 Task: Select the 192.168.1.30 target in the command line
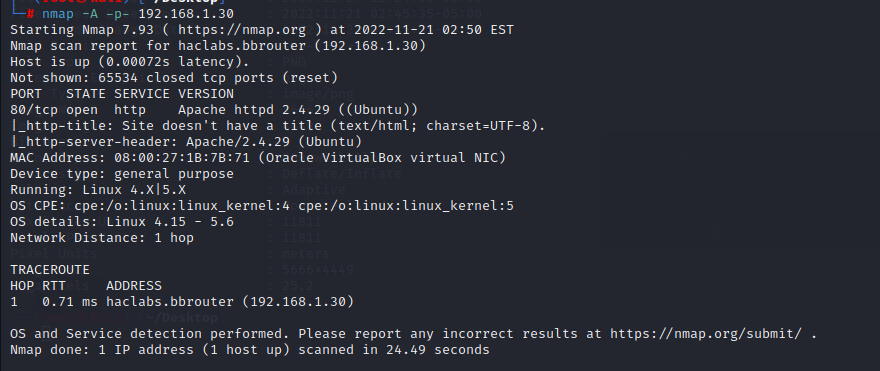186,13
